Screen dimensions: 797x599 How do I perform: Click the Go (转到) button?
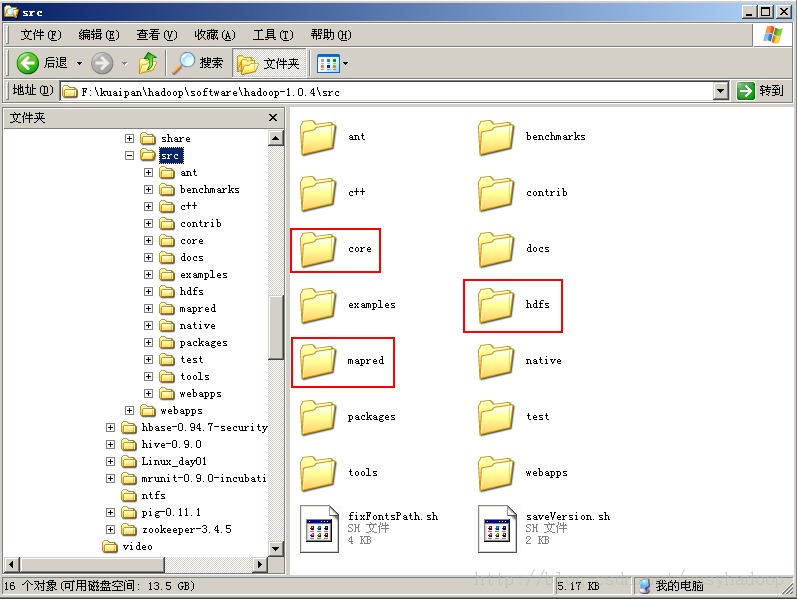760,91
